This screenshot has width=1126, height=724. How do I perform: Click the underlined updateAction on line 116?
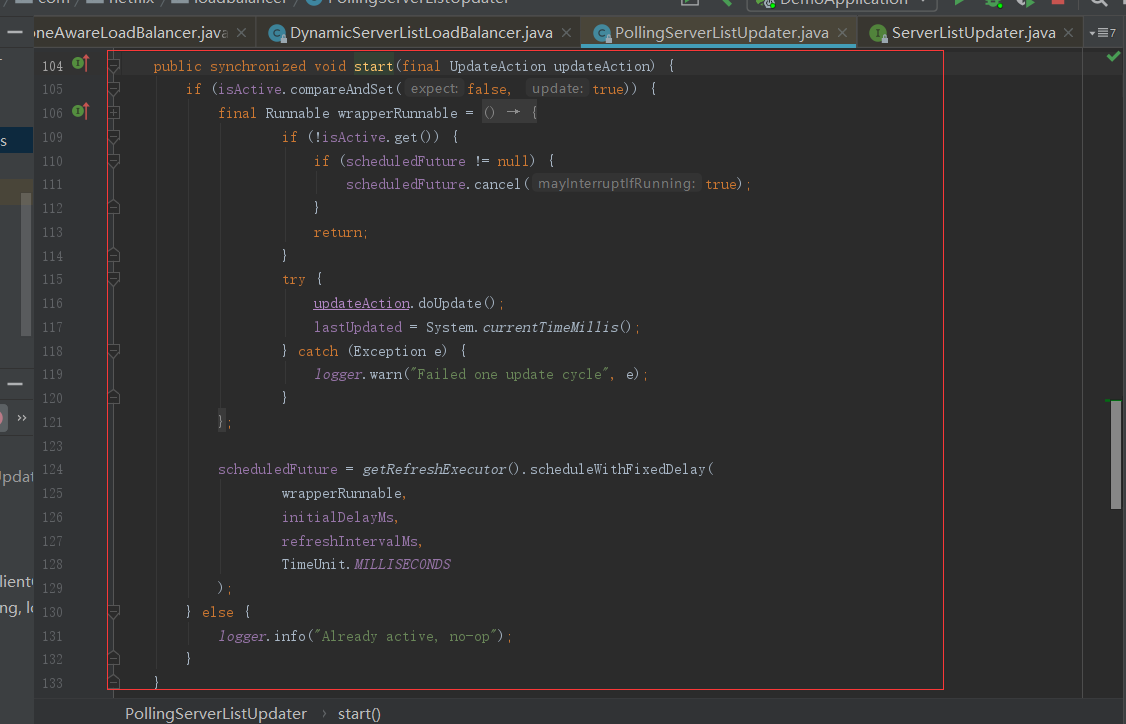[362, 303]
